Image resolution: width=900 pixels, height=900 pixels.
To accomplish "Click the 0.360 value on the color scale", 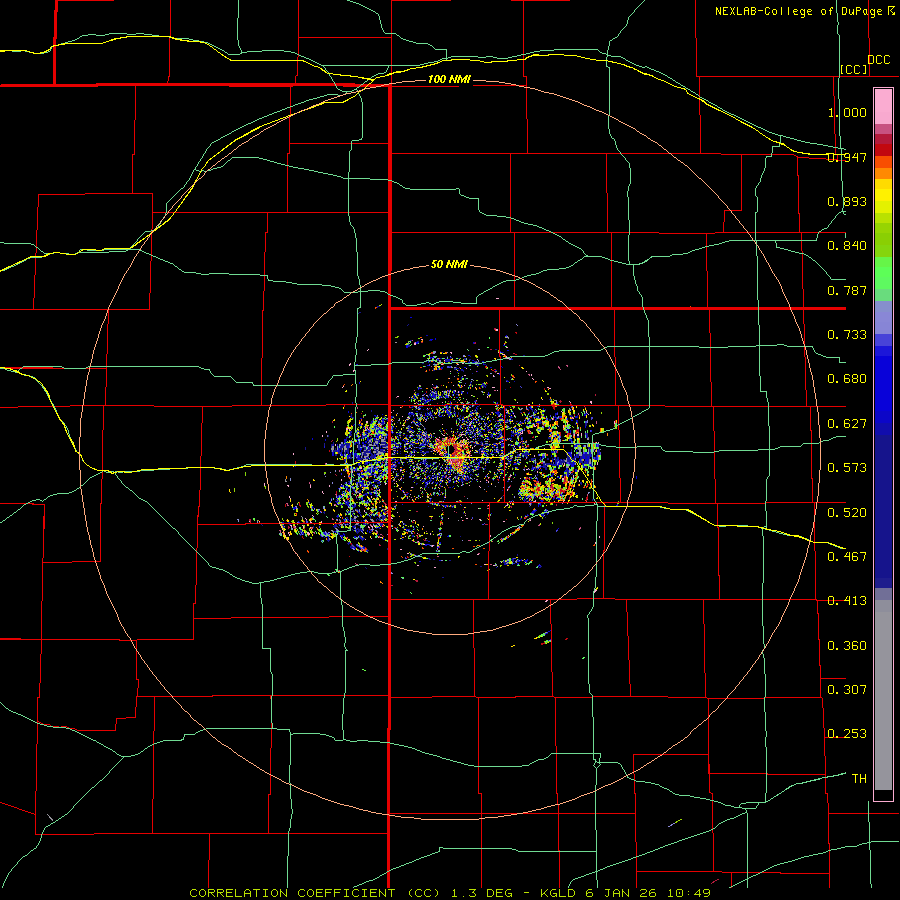I will point(847,645).
